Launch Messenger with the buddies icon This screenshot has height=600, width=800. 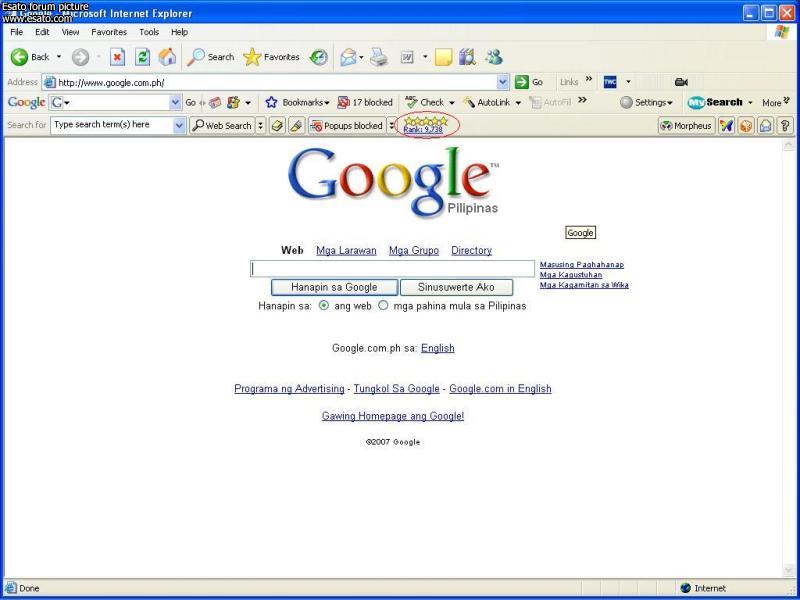coord(494,57)
